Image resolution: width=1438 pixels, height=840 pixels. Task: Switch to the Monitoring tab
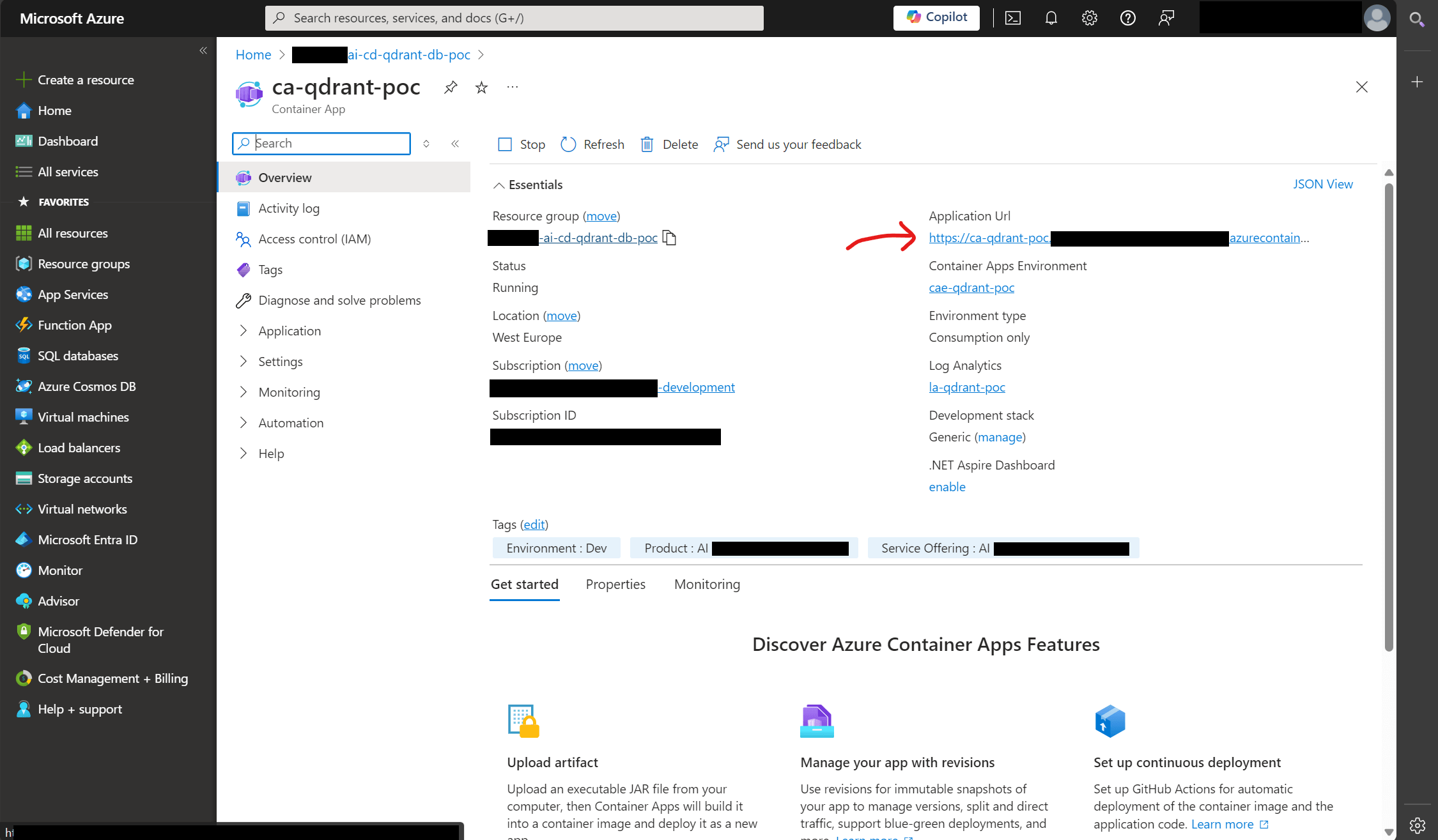click(x=707, y=584)
